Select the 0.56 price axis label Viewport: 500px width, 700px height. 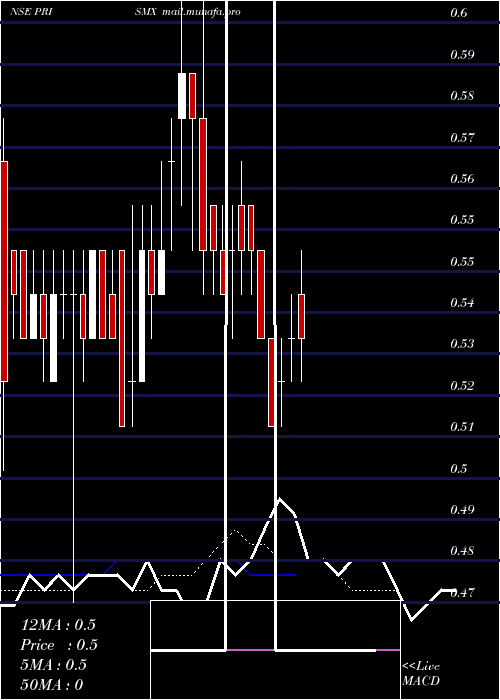click(462, 179)
